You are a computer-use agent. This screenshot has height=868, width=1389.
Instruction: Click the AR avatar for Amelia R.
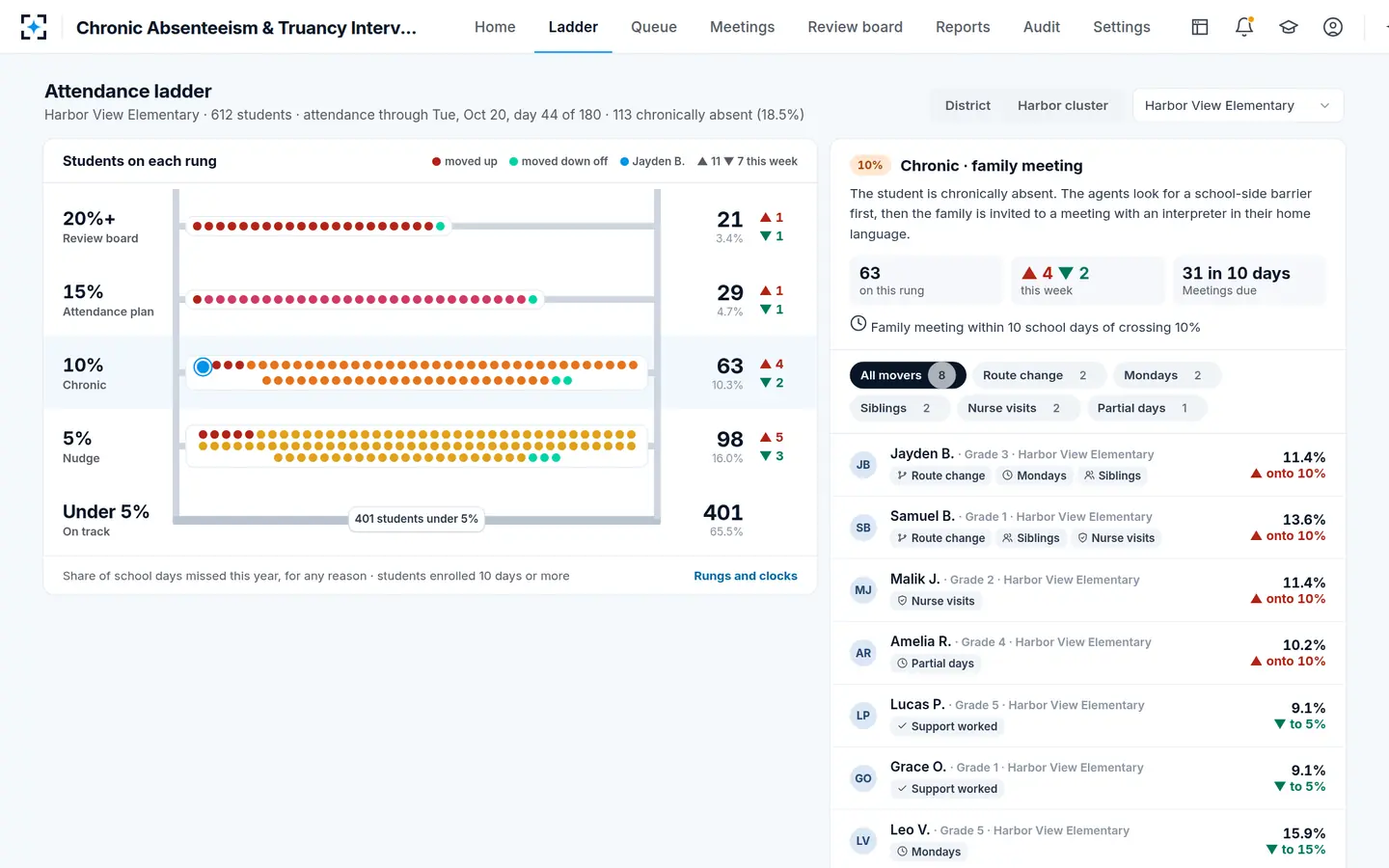[863, 653]
